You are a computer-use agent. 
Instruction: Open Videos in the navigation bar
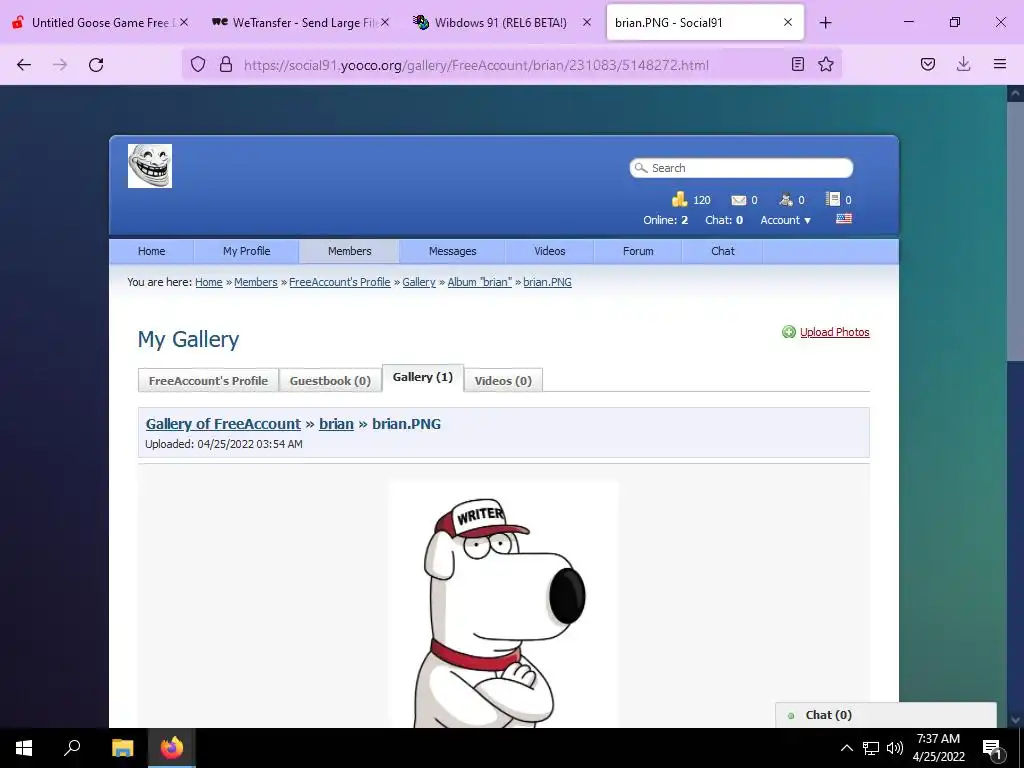[550, 251]
